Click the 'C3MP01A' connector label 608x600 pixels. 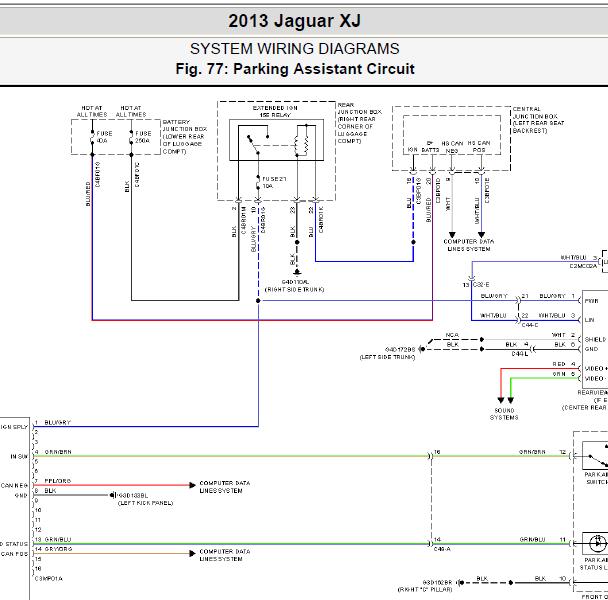48,579
